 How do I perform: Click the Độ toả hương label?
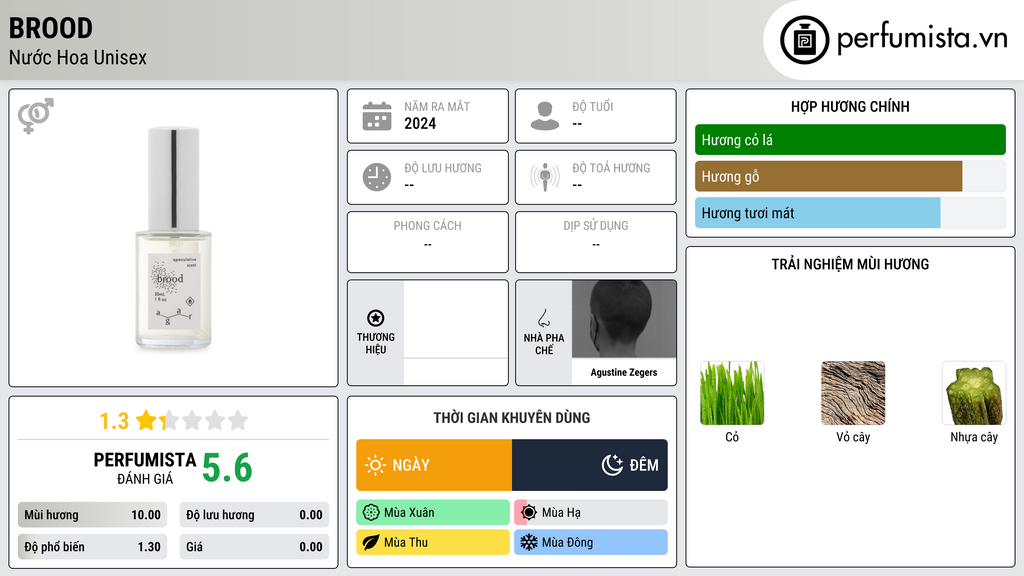[611, 168]
